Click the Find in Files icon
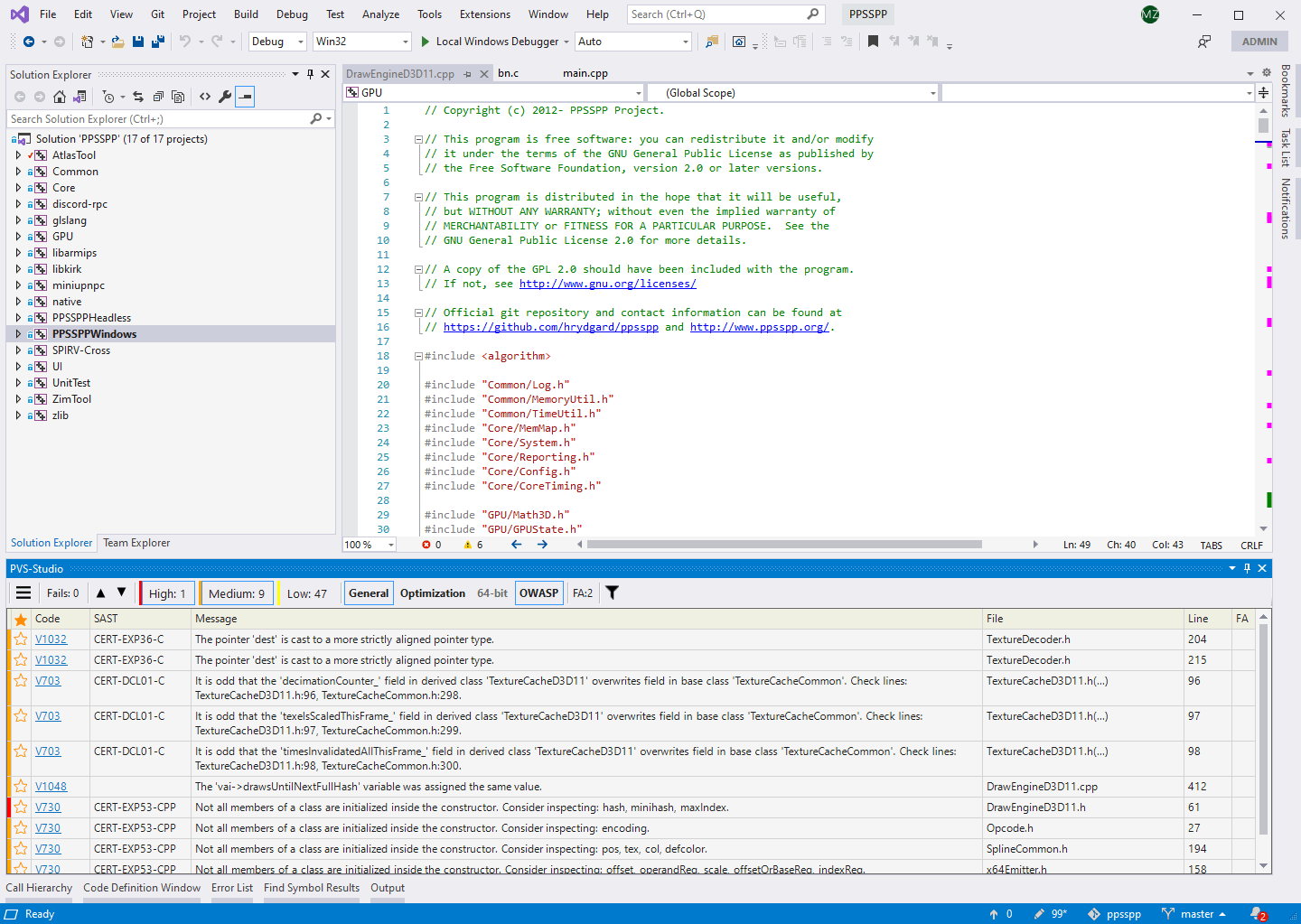 point(712,42)
